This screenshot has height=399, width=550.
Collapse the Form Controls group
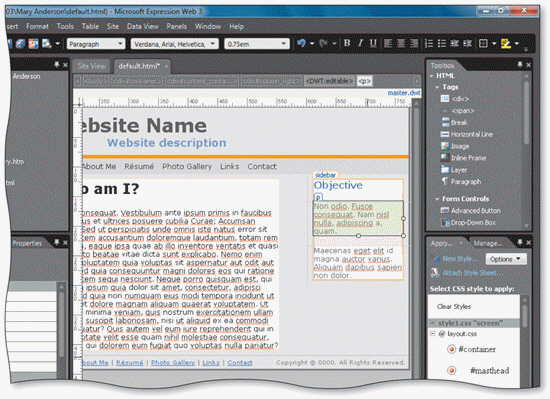(x=437, y=199)
